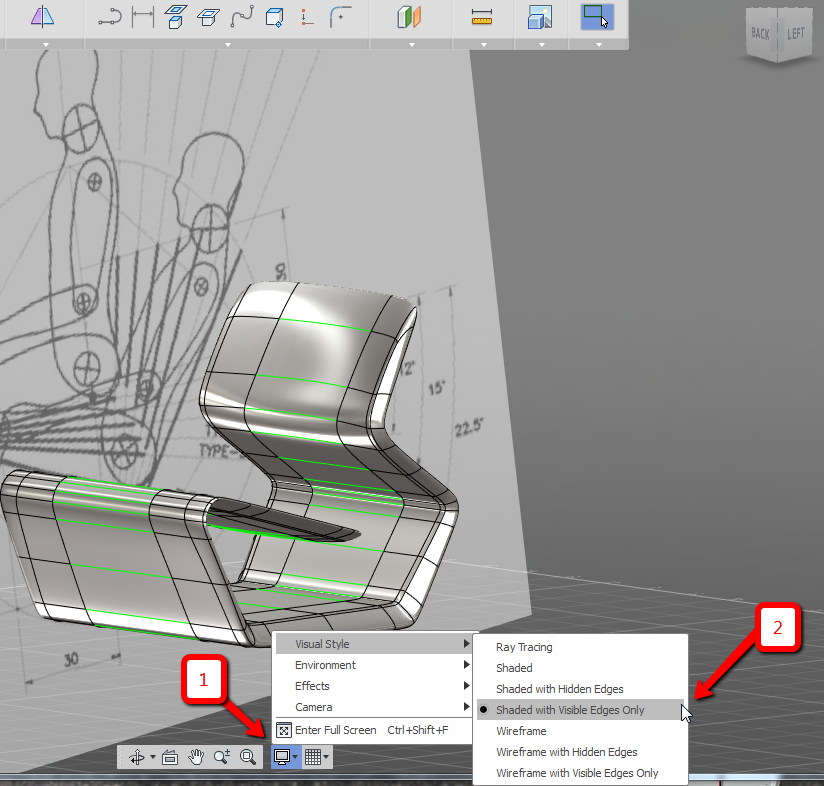Choose the Wireframe visual style
The image size is (824, 786).
pos(521,731)
